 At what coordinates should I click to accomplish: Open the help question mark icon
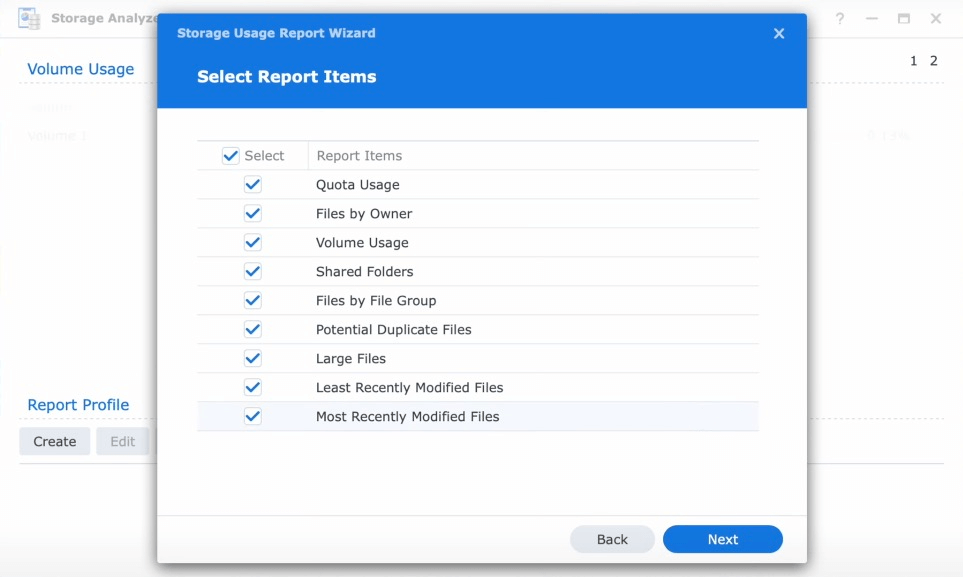click(840, 18)
